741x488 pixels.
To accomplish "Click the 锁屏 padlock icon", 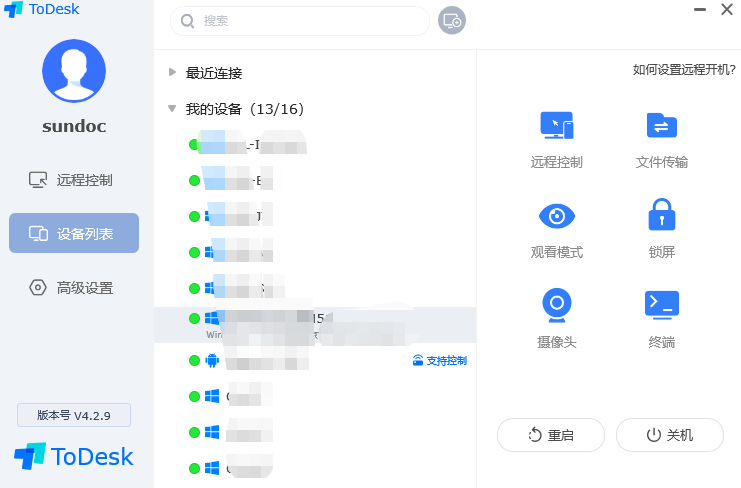I will click(662, 214).
